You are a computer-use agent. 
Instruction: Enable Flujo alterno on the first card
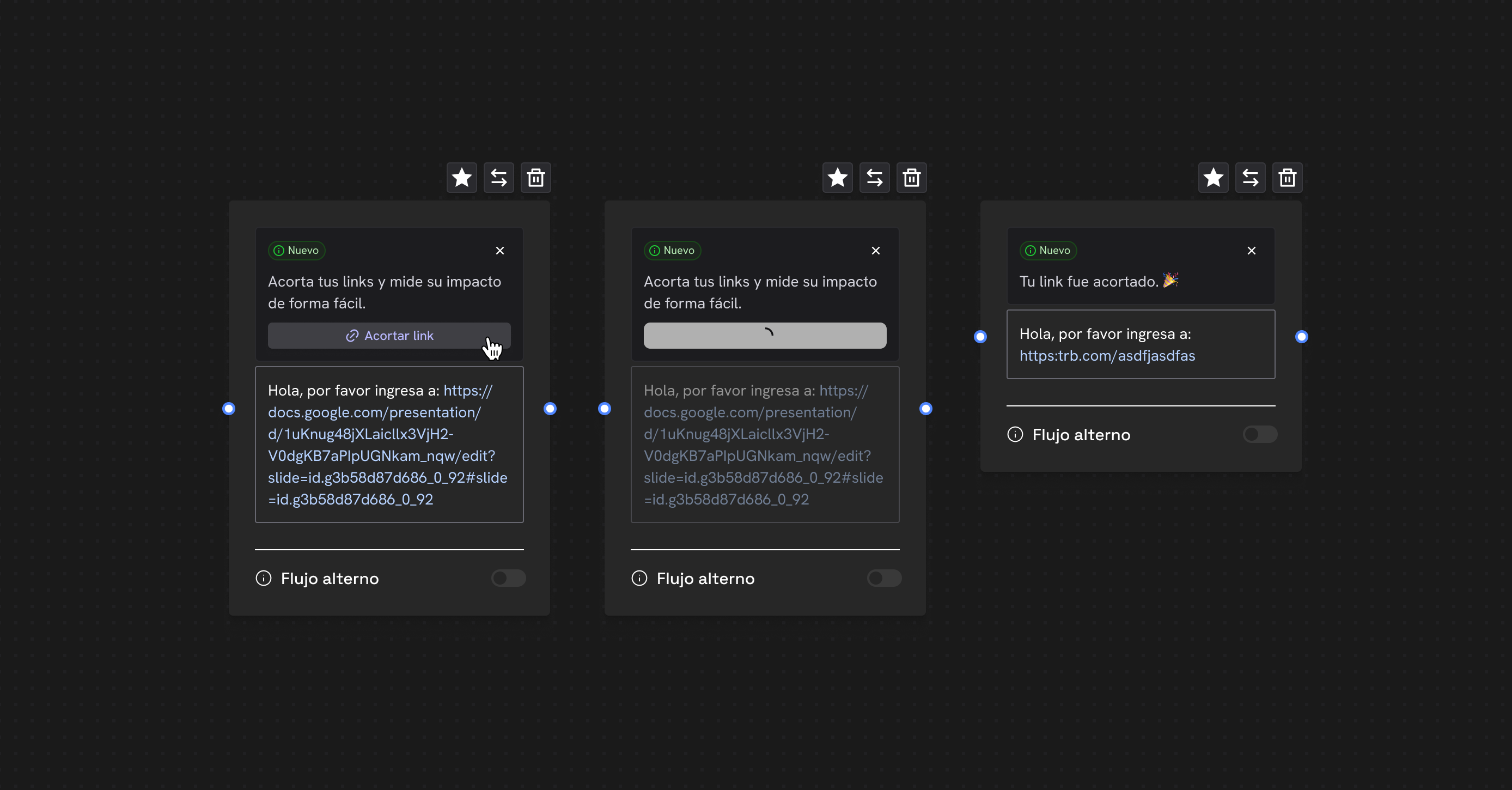pos(508,579)
